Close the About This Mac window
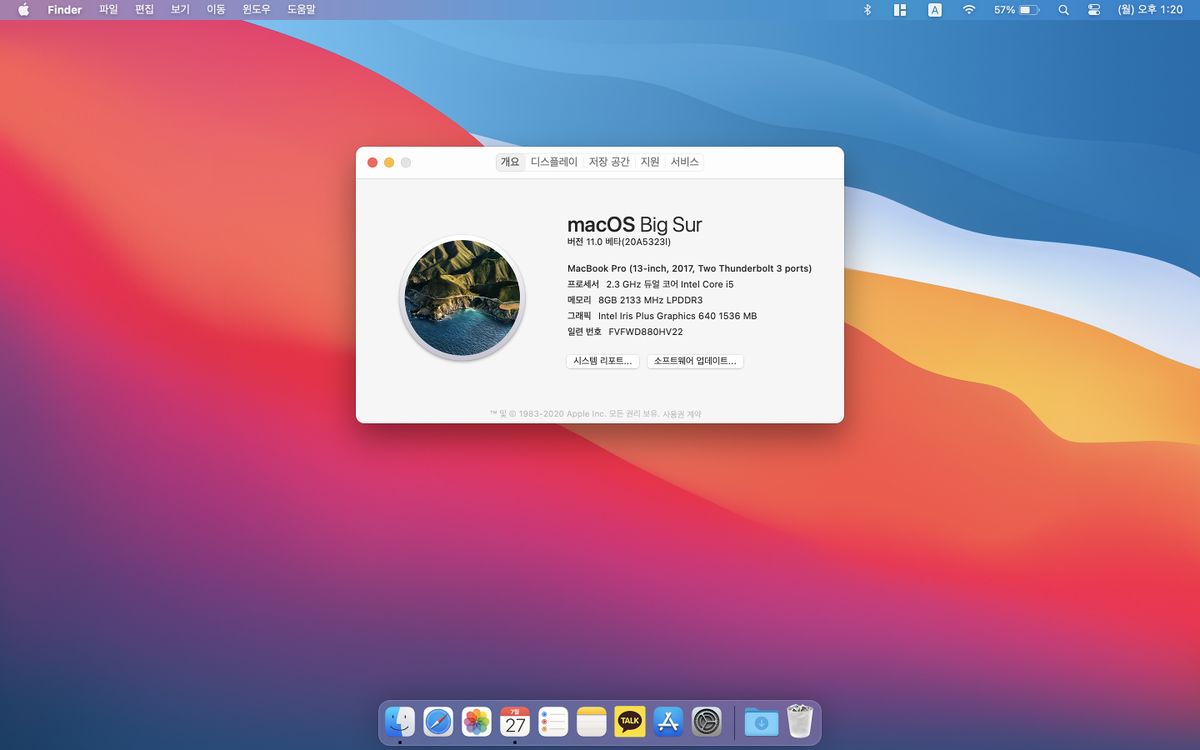 [x=373, y=162]
